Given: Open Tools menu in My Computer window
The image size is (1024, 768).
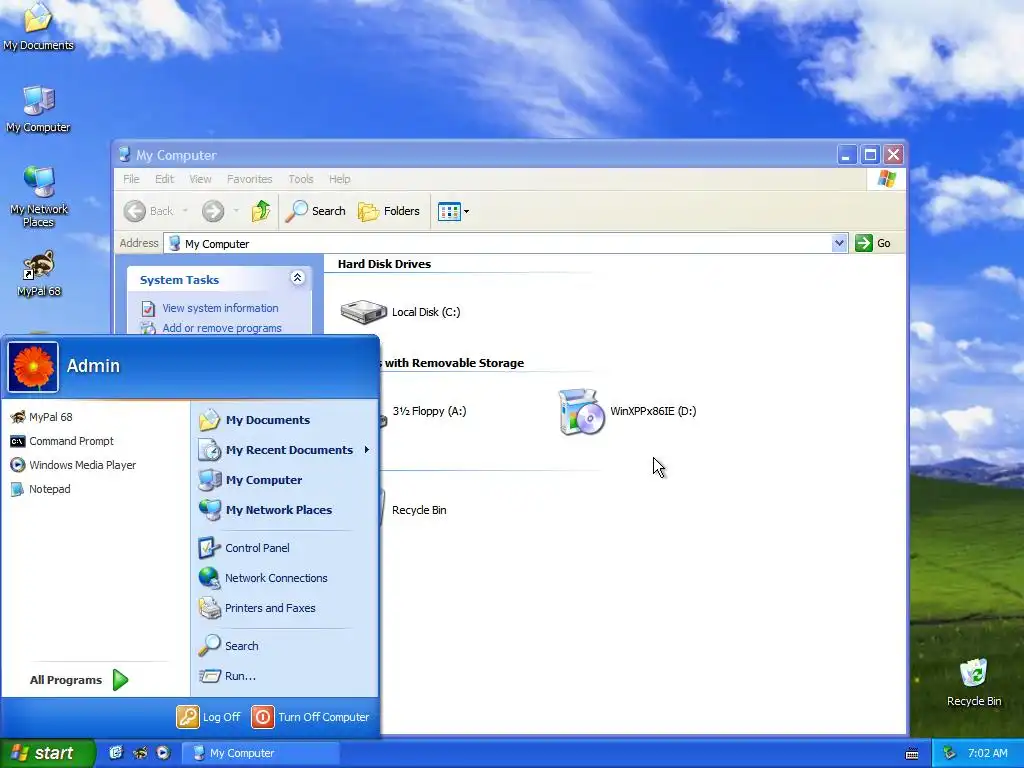Looking at the screenshot, I should coord(300,179).
